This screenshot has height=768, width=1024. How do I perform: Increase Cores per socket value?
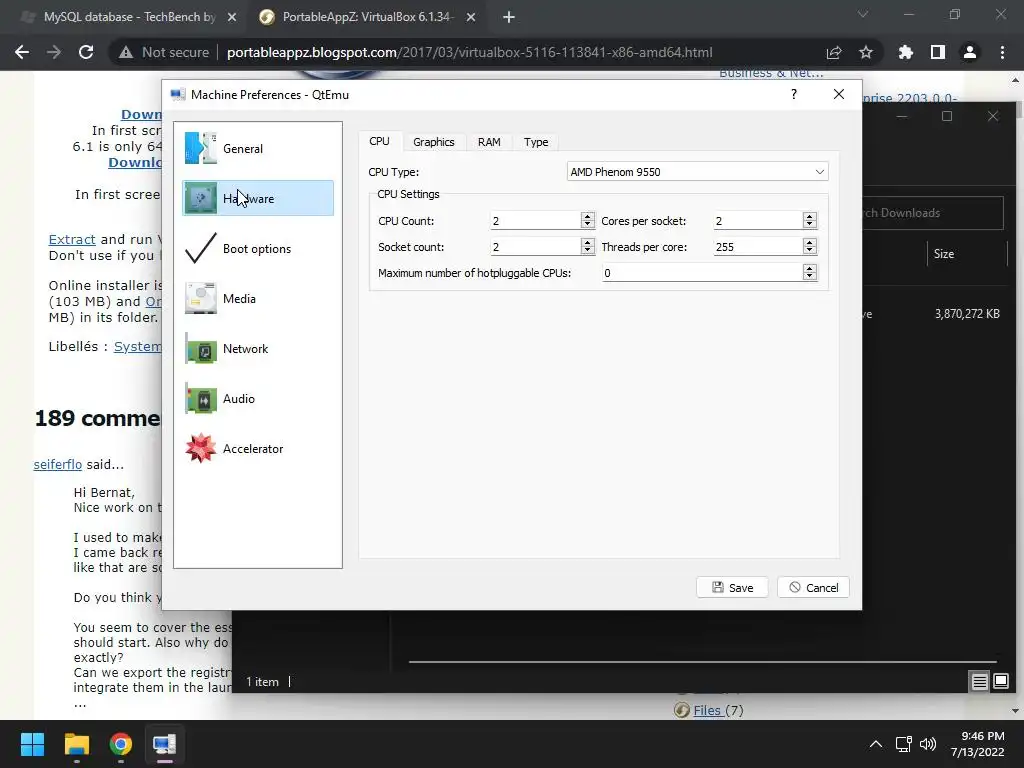tap(810, 216)
